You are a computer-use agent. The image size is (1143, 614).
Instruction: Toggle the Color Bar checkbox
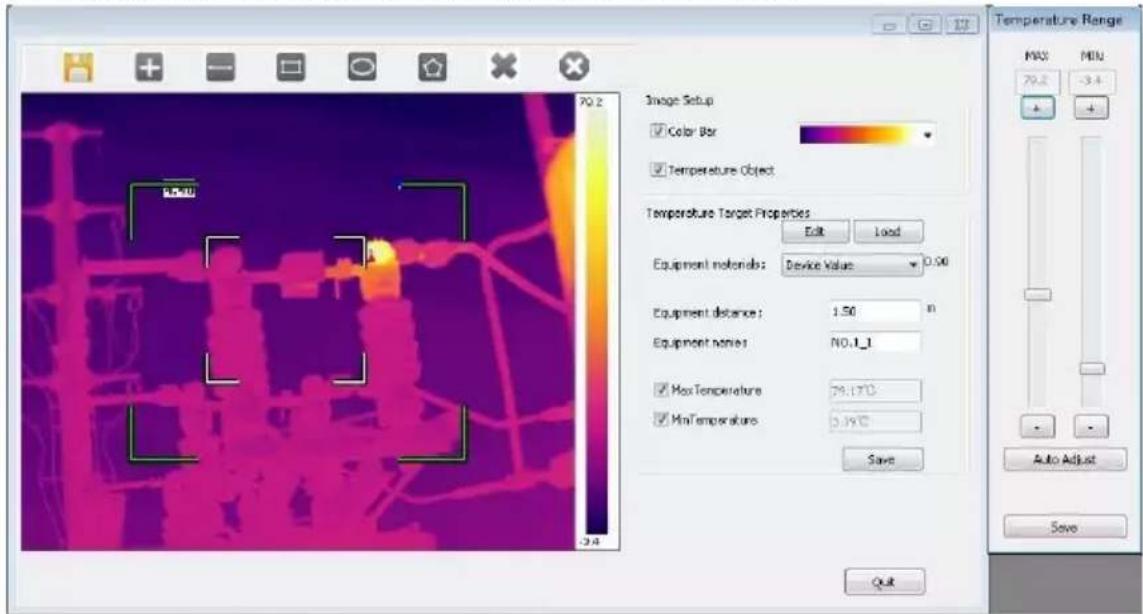658,131
